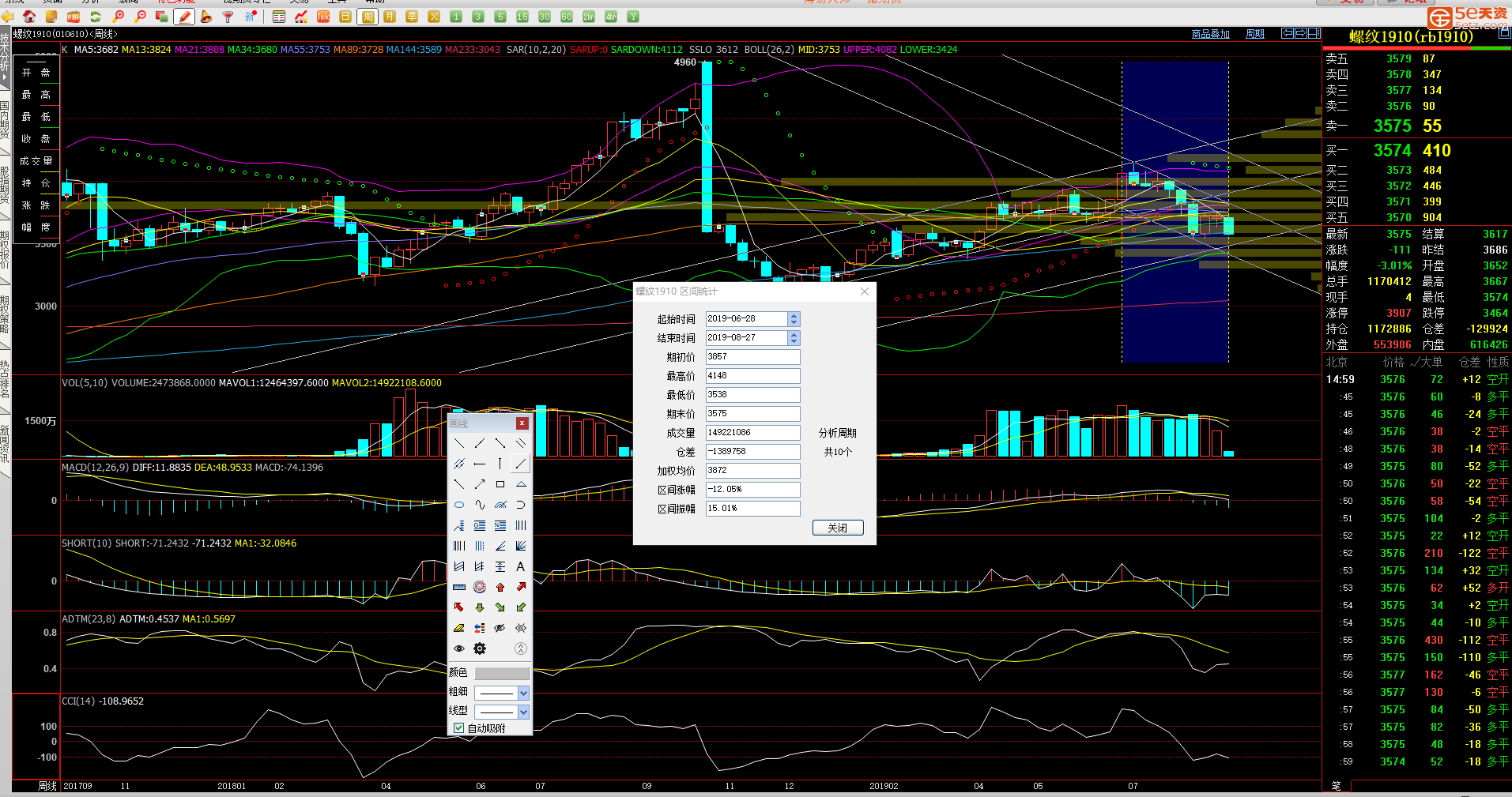The image size is (1512, 797).
Task: Select rectangle tool in drawing palette
Action: pos(500,484)
